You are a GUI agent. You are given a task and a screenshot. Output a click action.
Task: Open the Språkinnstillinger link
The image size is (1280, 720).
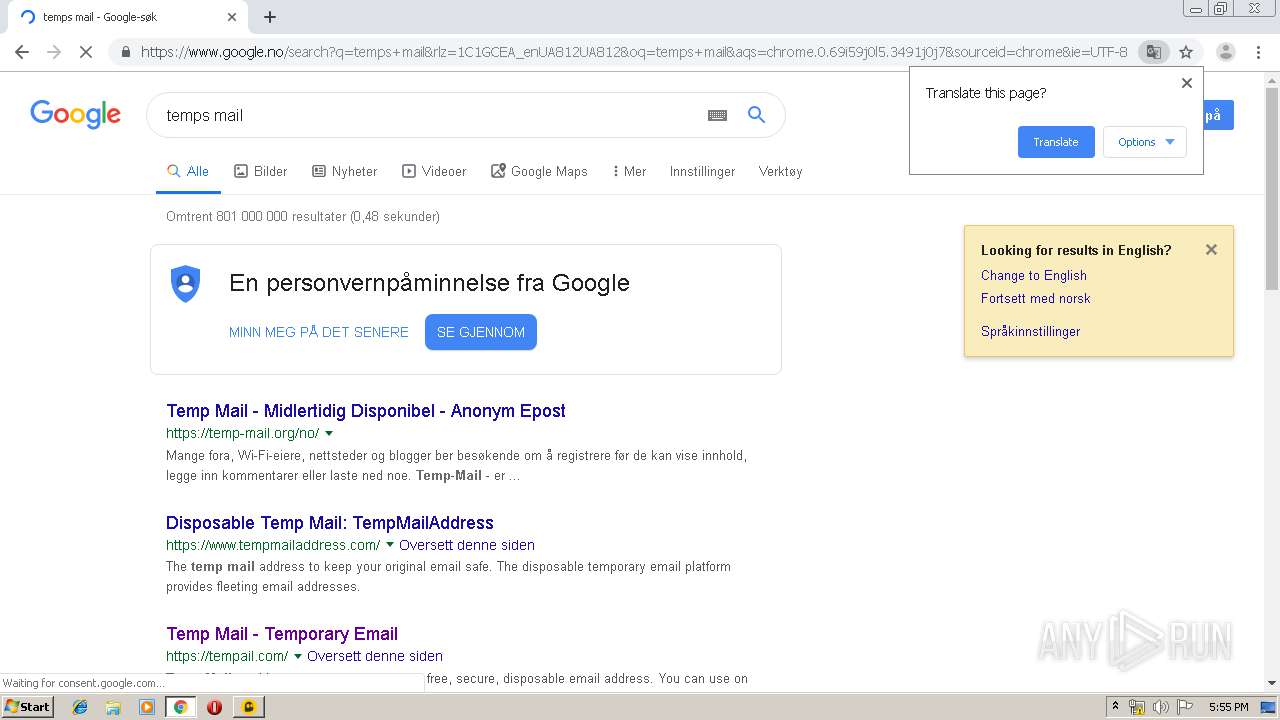coord(1031,331)
